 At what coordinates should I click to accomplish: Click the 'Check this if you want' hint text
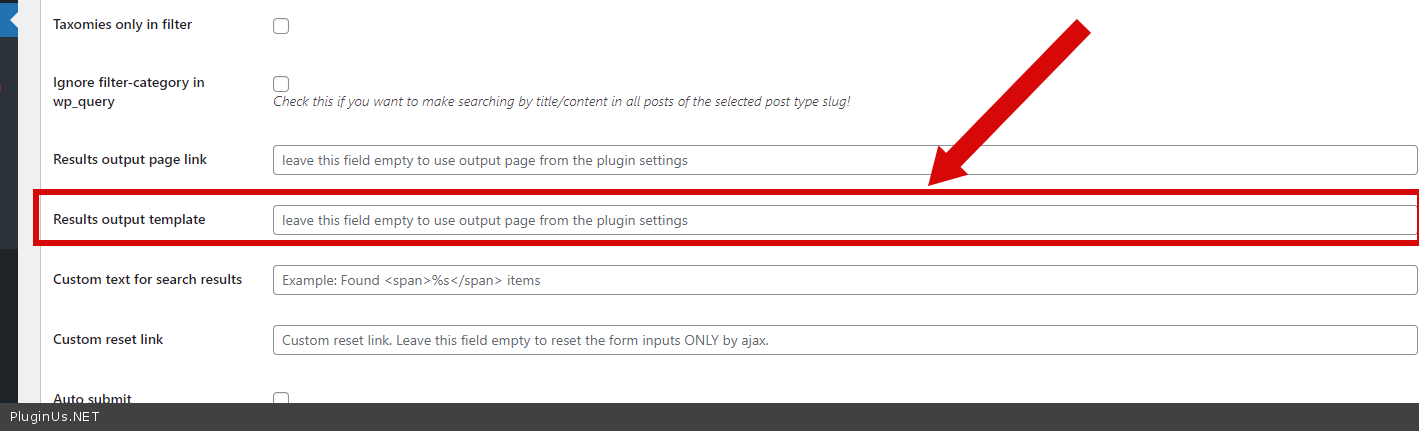pos(561,102)
